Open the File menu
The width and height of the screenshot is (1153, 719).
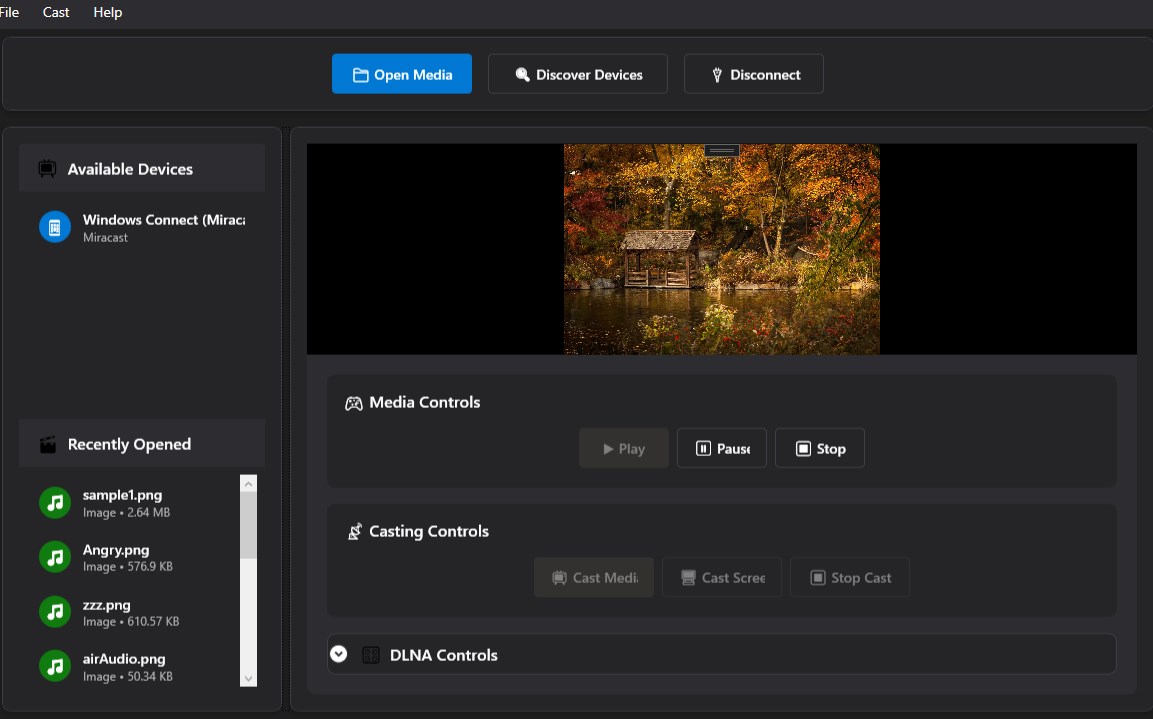pyautogui.click(x=10, y=12)
